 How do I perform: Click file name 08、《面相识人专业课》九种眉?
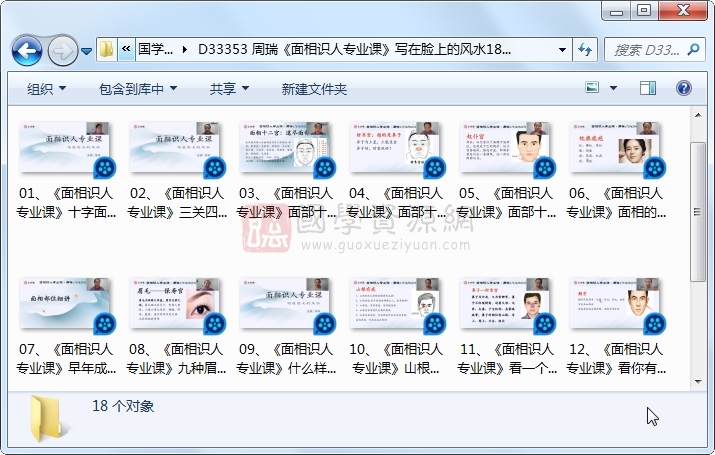pyautogui.click(x=176, y=359)
